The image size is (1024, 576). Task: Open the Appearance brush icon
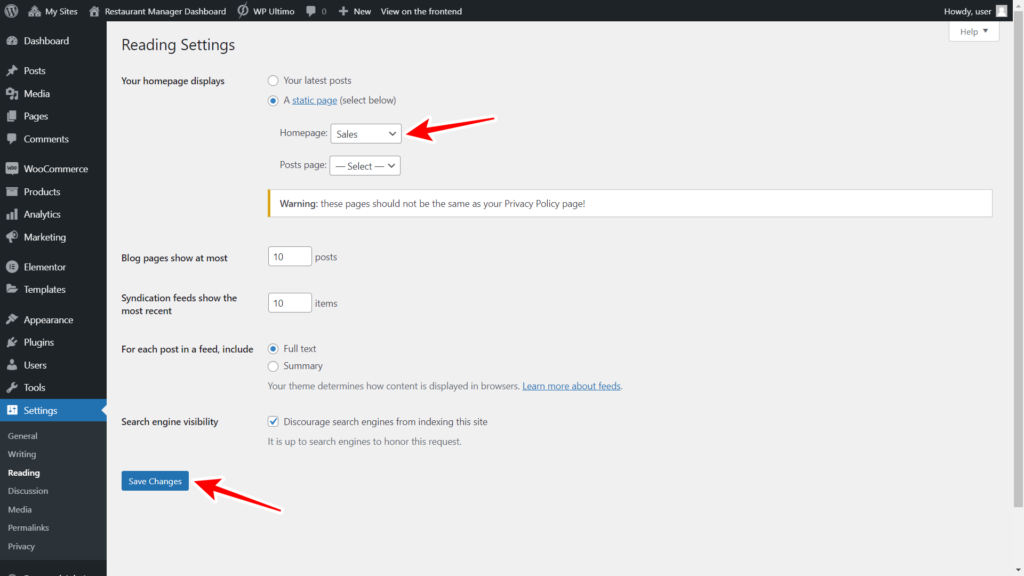(x=14, y=319)
